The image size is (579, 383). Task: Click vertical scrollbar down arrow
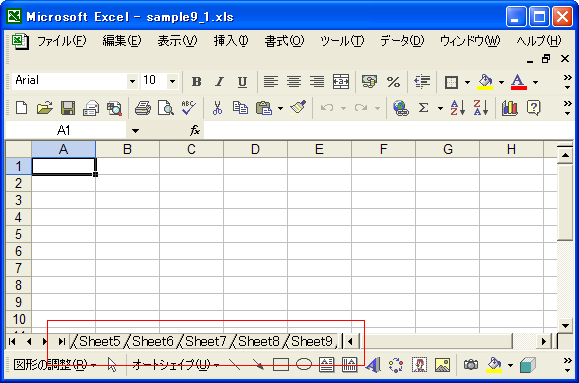click(565, 325)
